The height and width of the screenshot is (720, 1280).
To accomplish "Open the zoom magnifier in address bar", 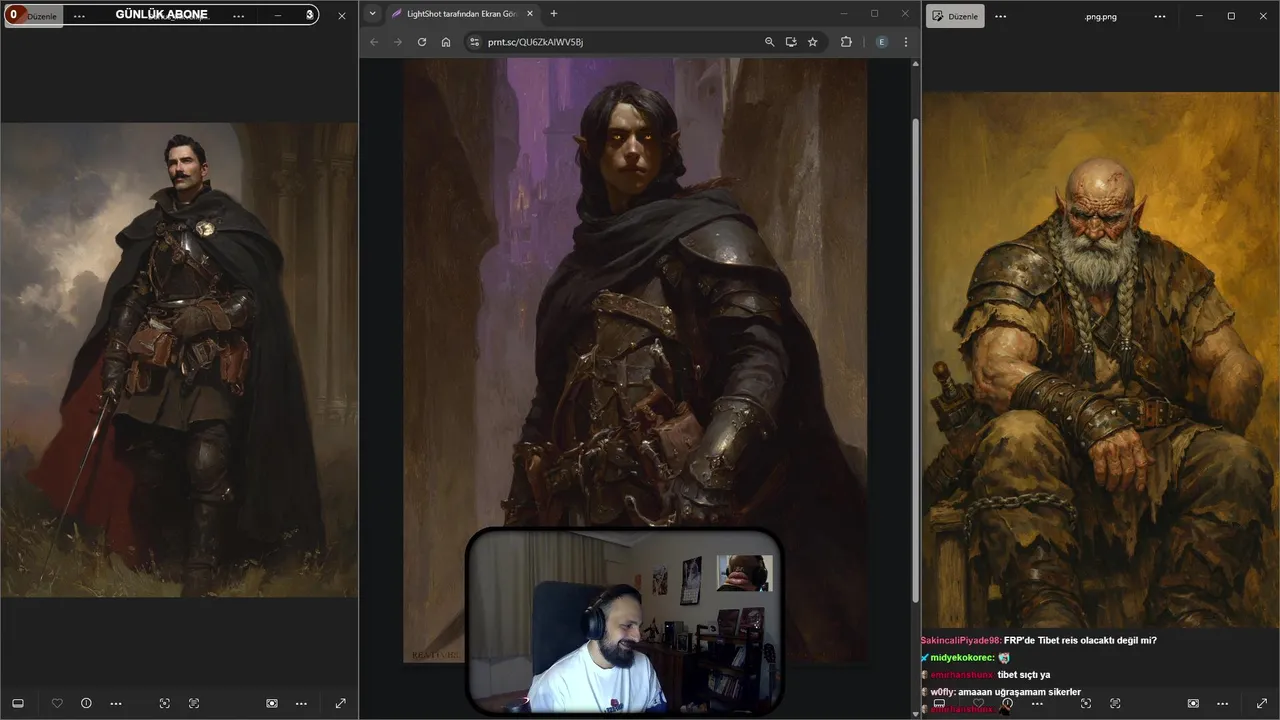I will 769,42.
